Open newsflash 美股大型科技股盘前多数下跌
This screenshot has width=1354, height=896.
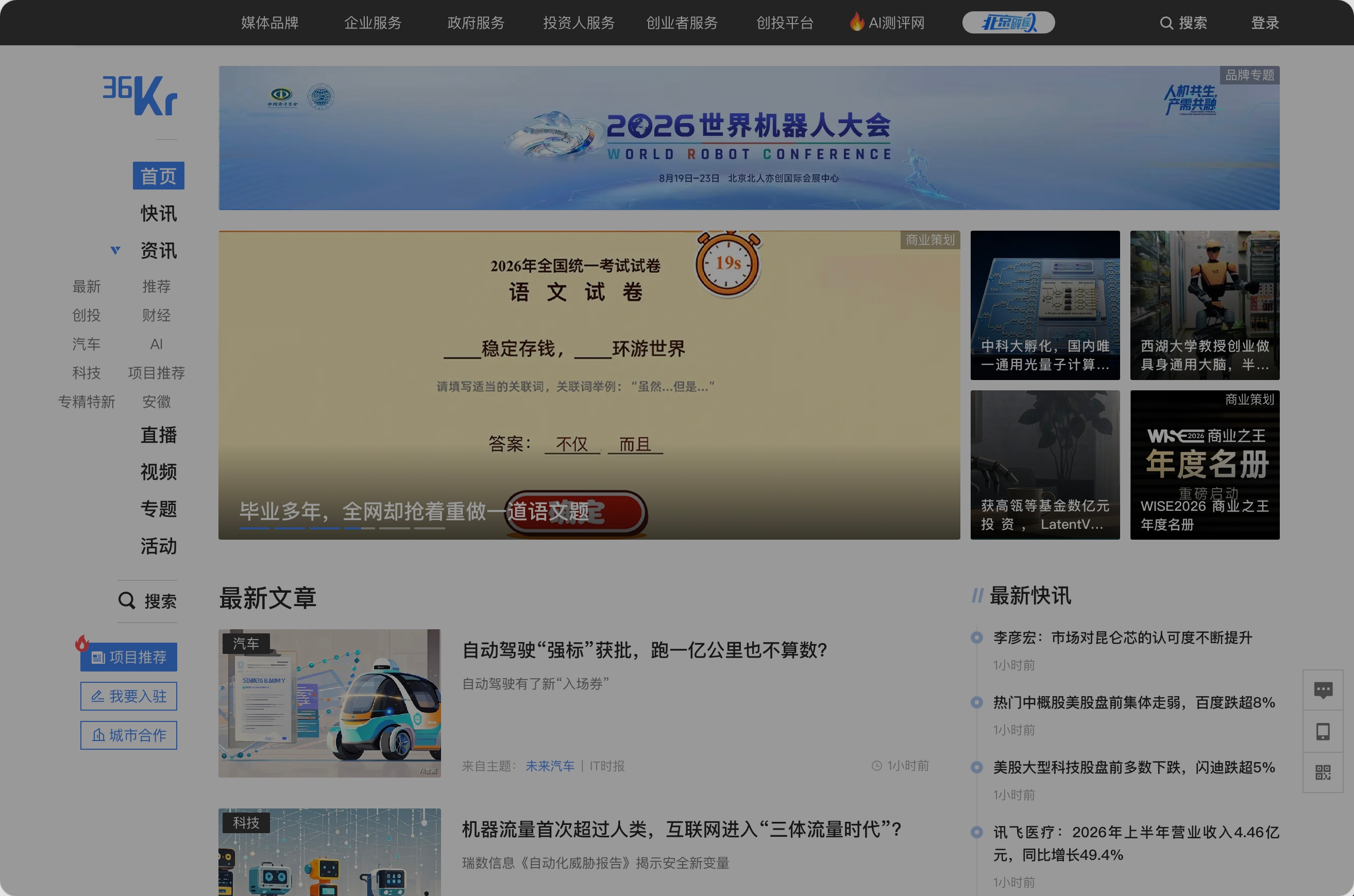(x=1134, y=767)
